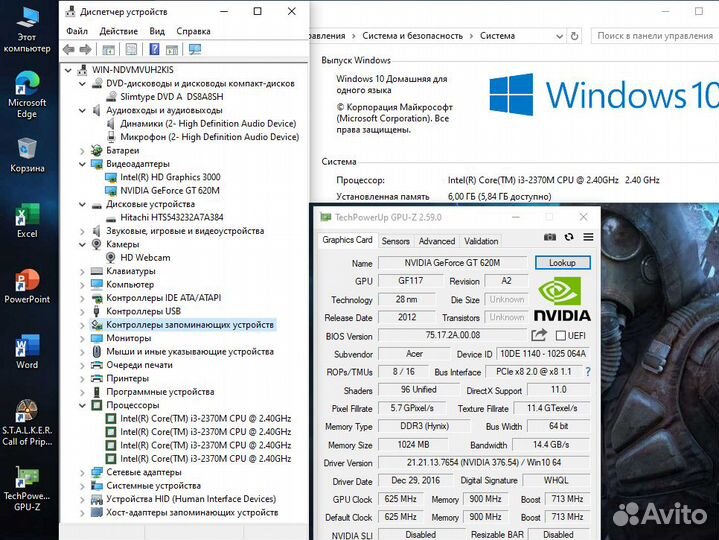Screen dimensions: 719x540
Task: Open the GPU-Z hamburger menu
Action: [x=588, y=237]
